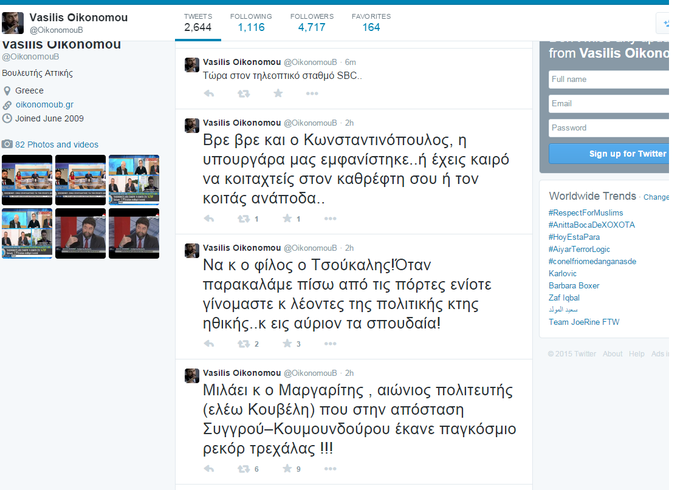Click the Βουλευτής Αττικής bio text
The height and width of the screenshot is (490, 700).
pyautogui.click(x=37, y=73)
